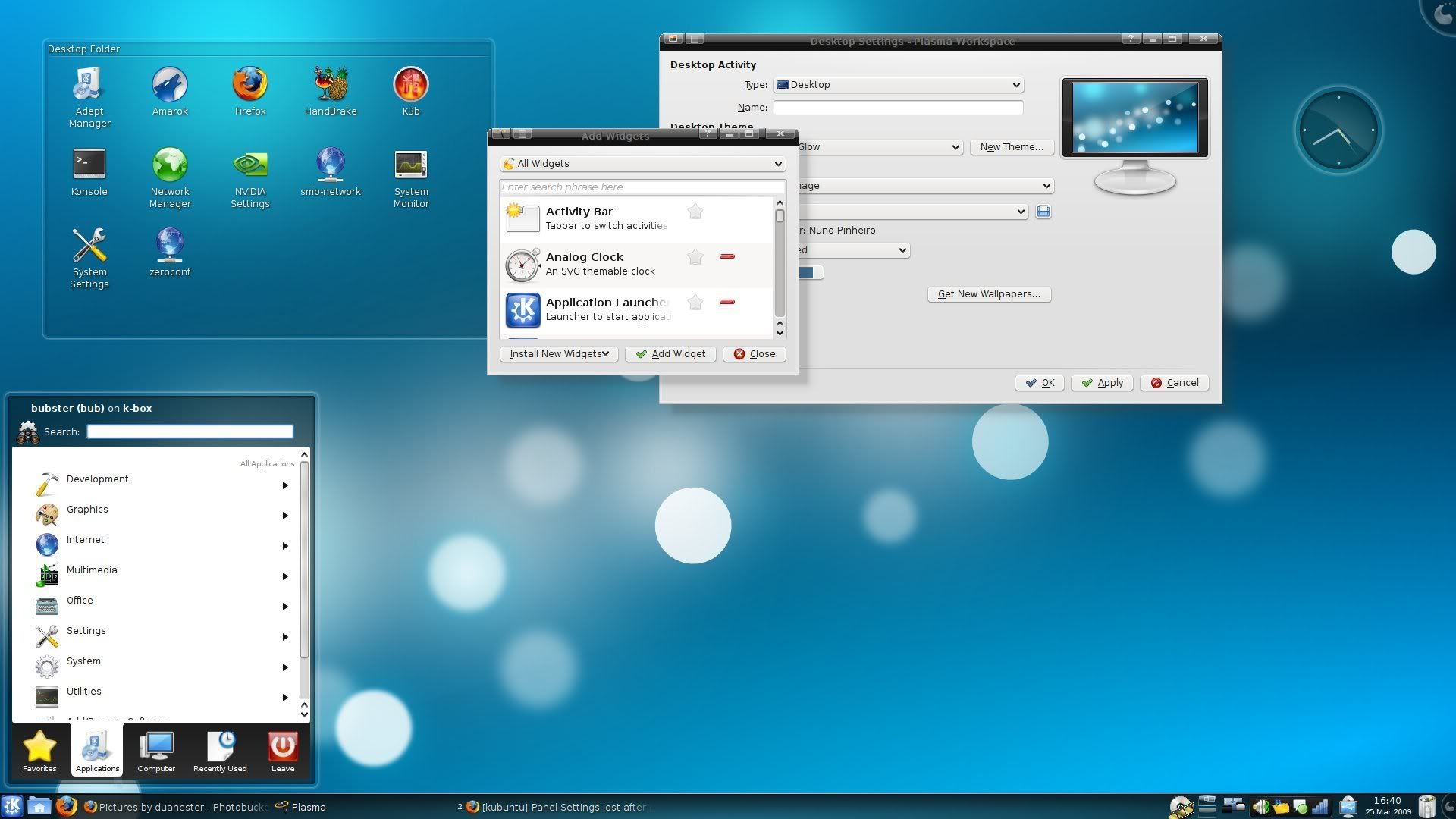Click the network signal bars tray icon

(x=1320, y=807)
